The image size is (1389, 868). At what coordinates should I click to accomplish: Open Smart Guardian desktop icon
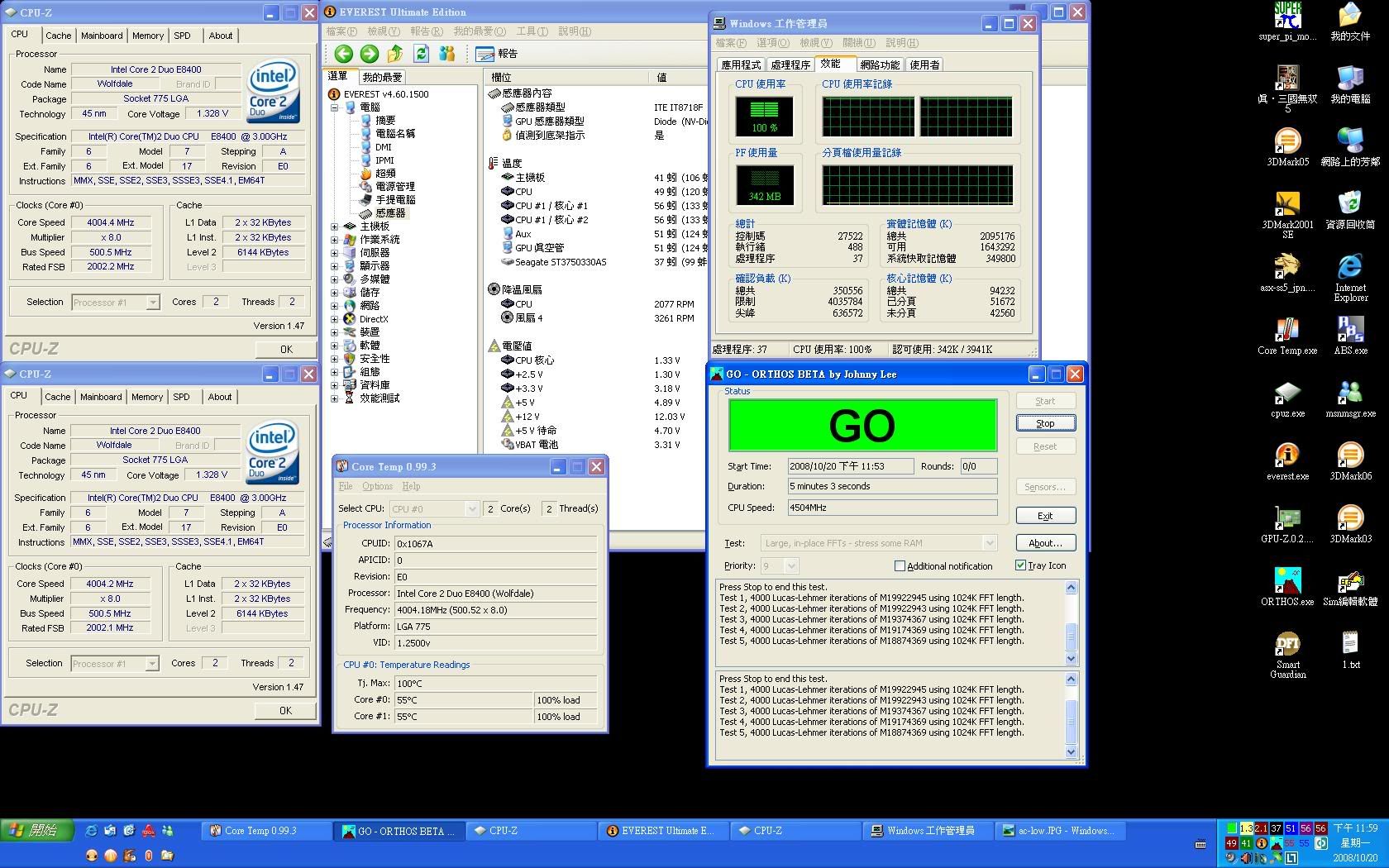point(1287,655)
